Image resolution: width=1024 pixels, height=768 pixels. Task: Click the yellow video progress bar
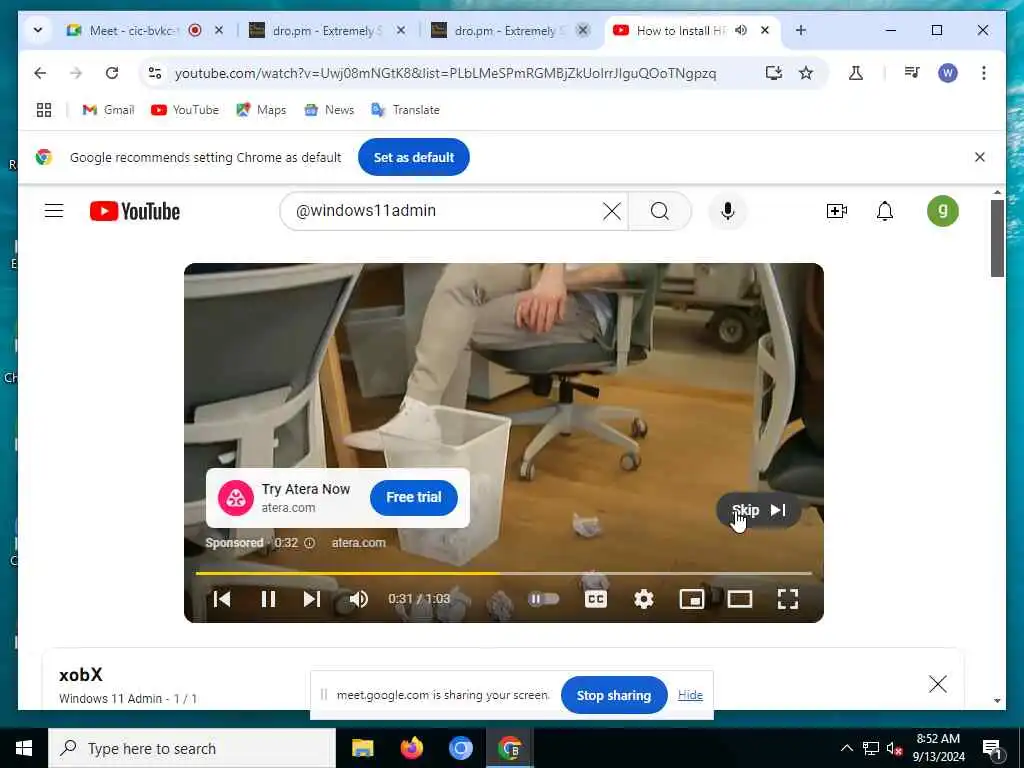(504, 573)
